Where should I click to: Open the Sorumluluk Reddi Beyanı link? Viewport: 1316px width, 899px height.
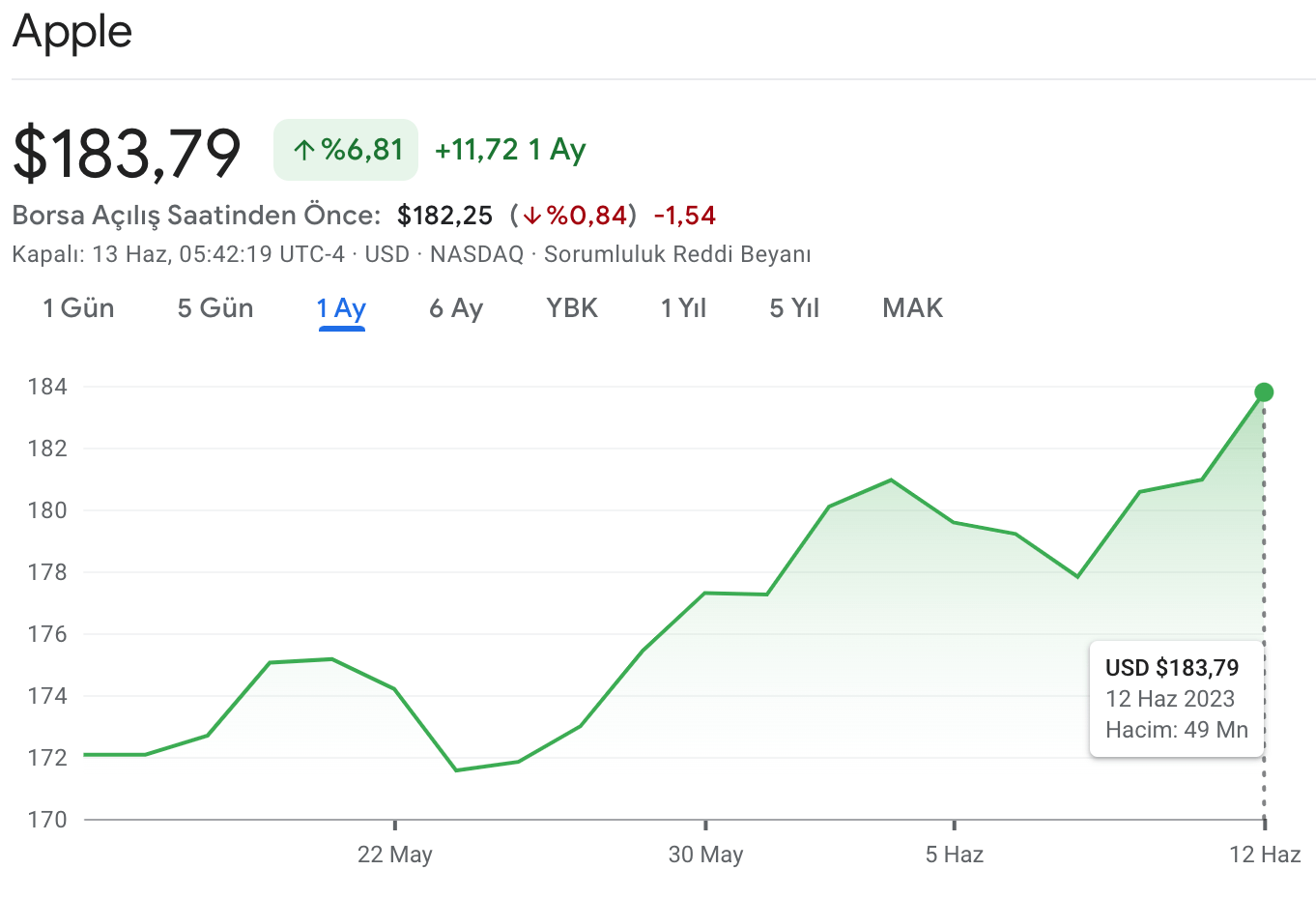pyautogui.click(x=677, y=254)
